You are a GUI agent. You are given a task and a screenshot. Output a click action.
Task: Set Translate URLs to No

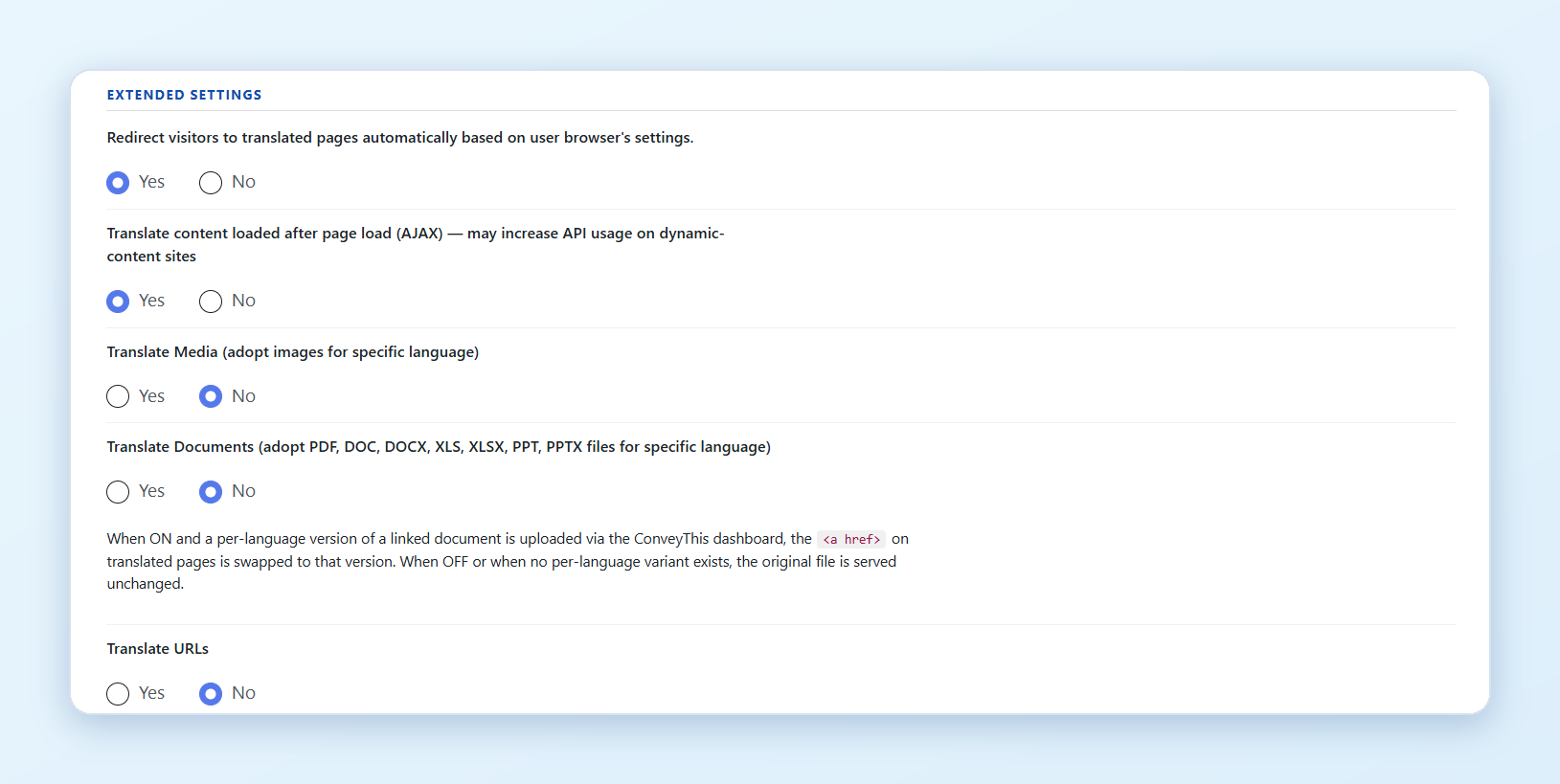click(x=211, y=693)
